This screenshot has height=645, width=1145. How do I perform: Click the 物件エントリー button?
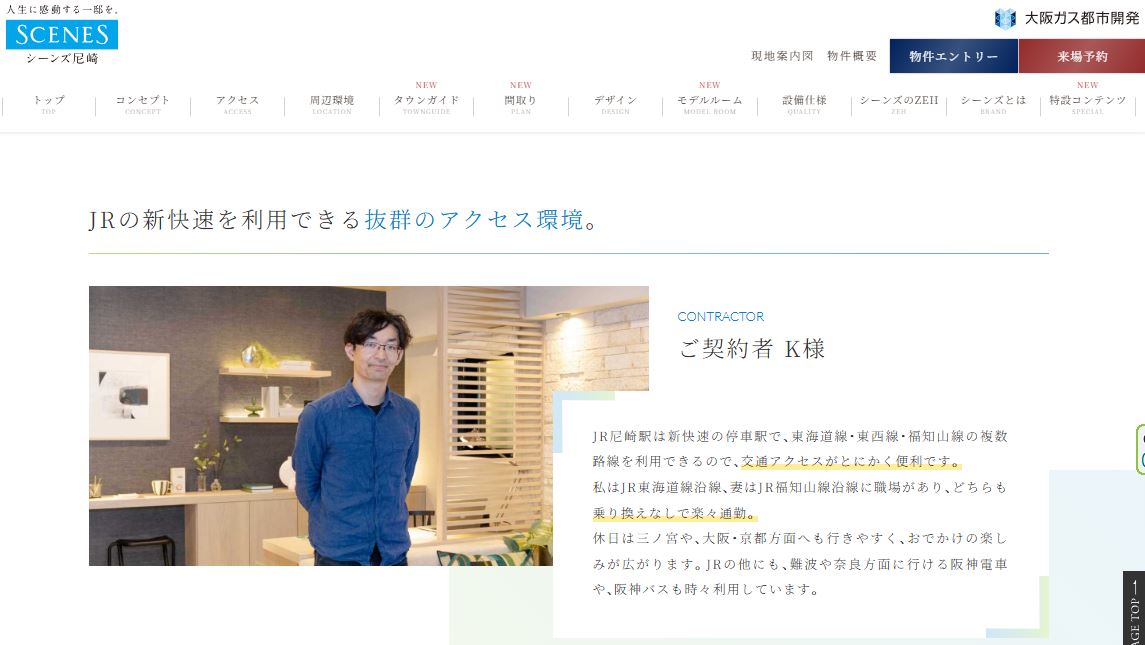pyautogui.click(x=954, y=56)
